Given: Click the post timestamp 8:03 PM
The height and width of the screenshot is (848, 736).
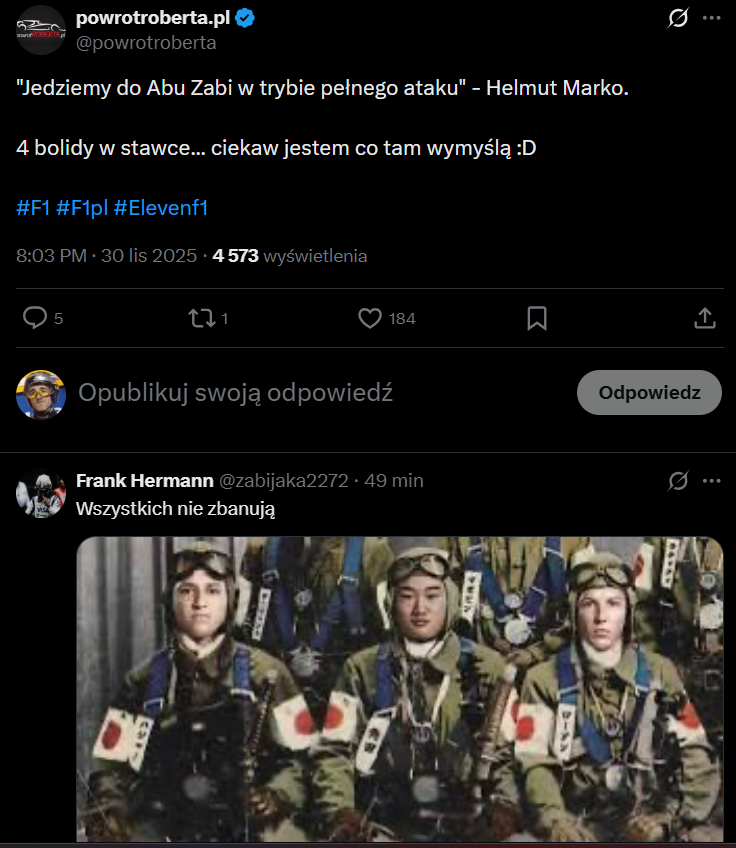Looking at the screenshot, I should (x=51, y=256).
